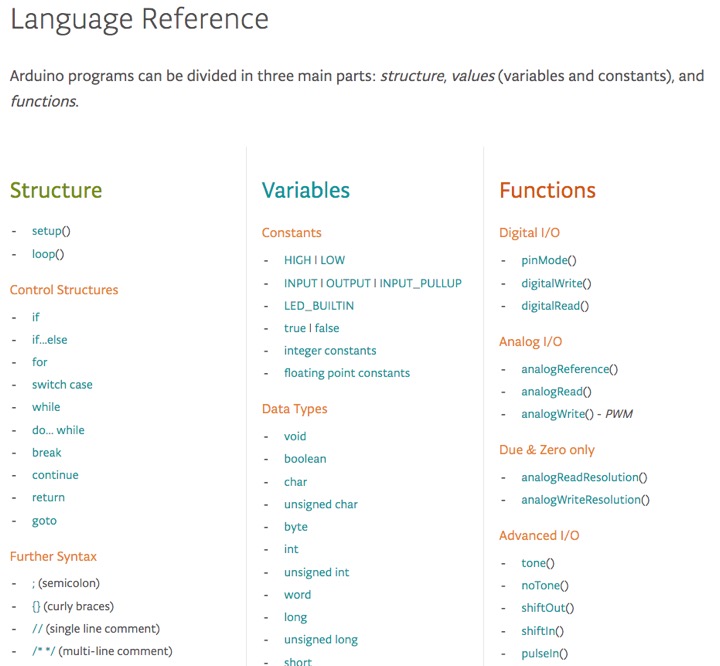Open the floating point constants link
Image resolution: width=720 pixels, height=666 pixels.
[x=347, y=373]
